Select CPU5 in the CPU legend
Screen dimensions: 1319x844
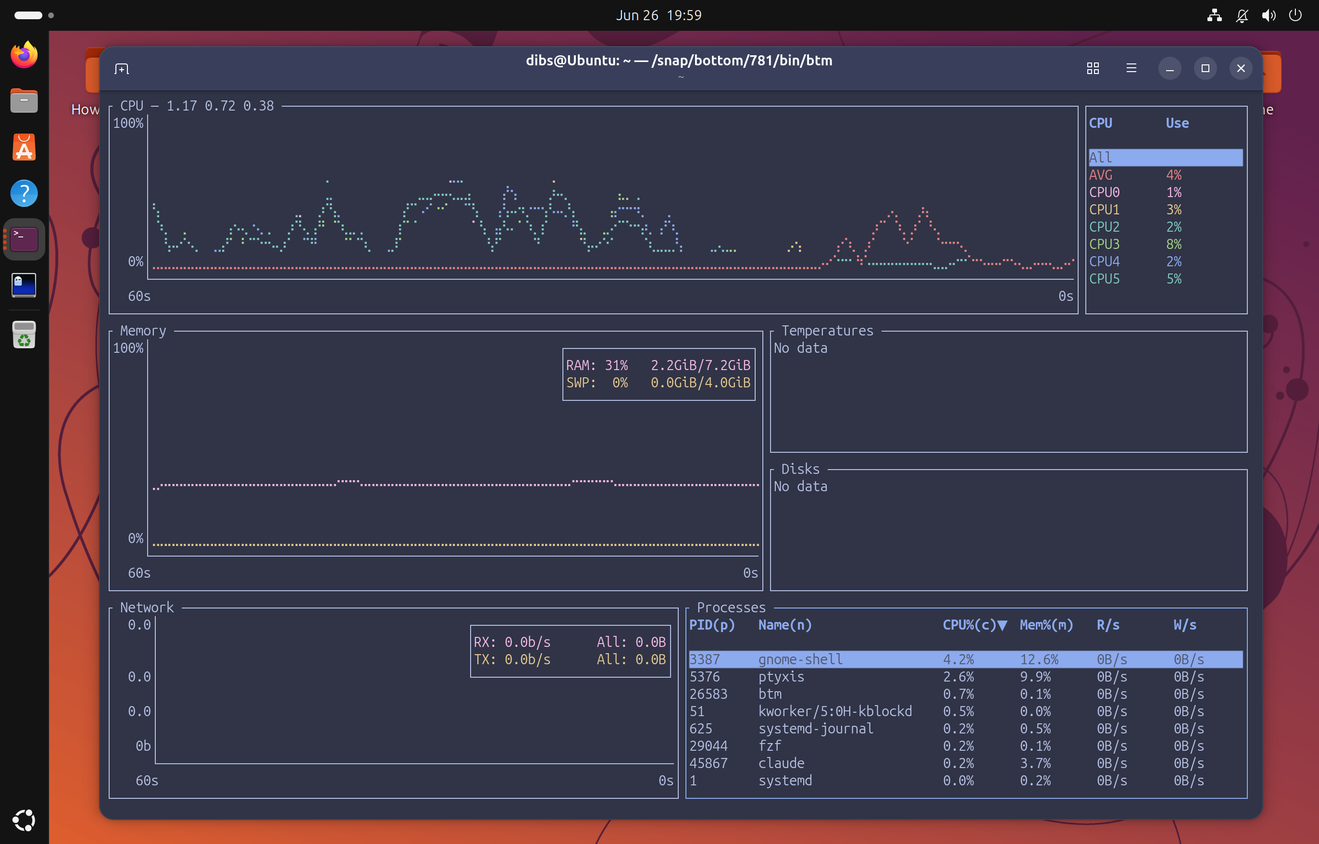pos(1166,279)
